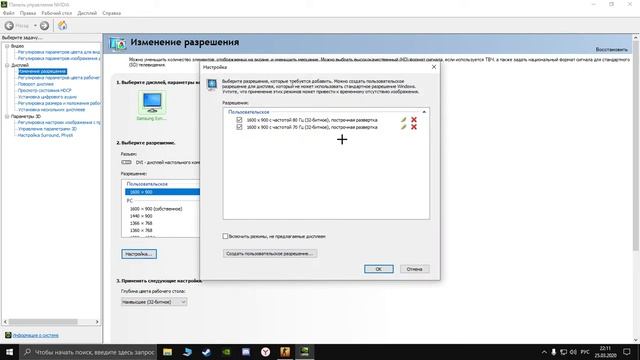Select the Samsung display monitor icon
The width and height of the screenshot is (640, 360).
[152, 102]
